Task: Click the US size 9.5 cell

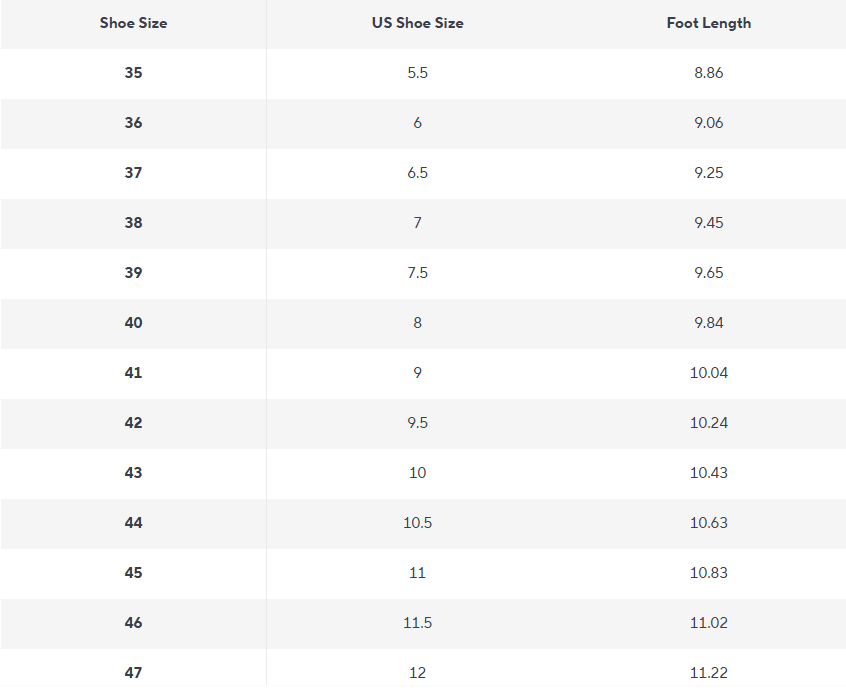Action: (418, 423)
